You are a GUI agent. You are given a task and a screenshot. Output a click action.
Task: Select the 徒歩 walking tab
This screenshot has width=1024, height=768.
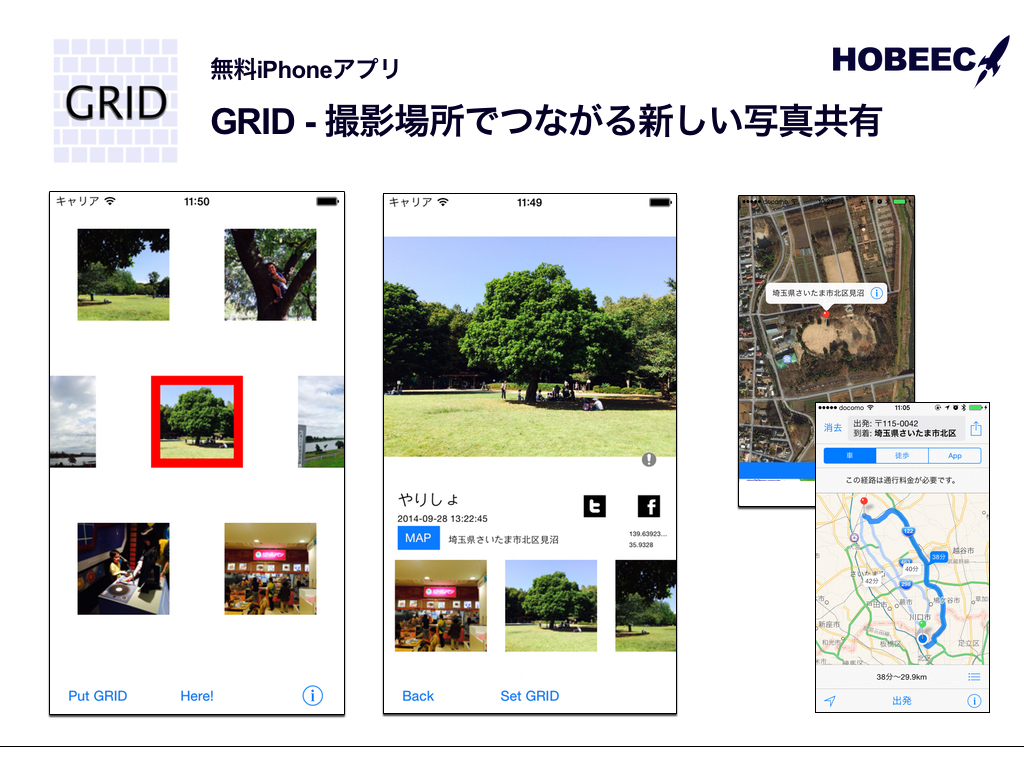click(x=902, y=455)
